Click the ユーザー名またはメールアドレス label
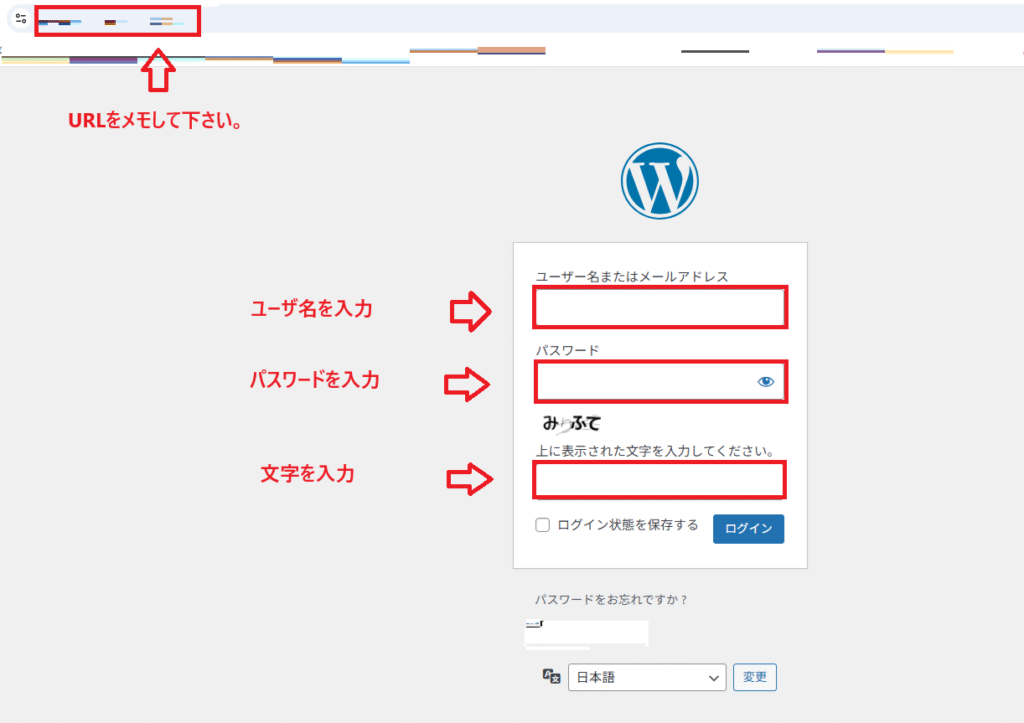1024x723 pixels. (632, 276)
